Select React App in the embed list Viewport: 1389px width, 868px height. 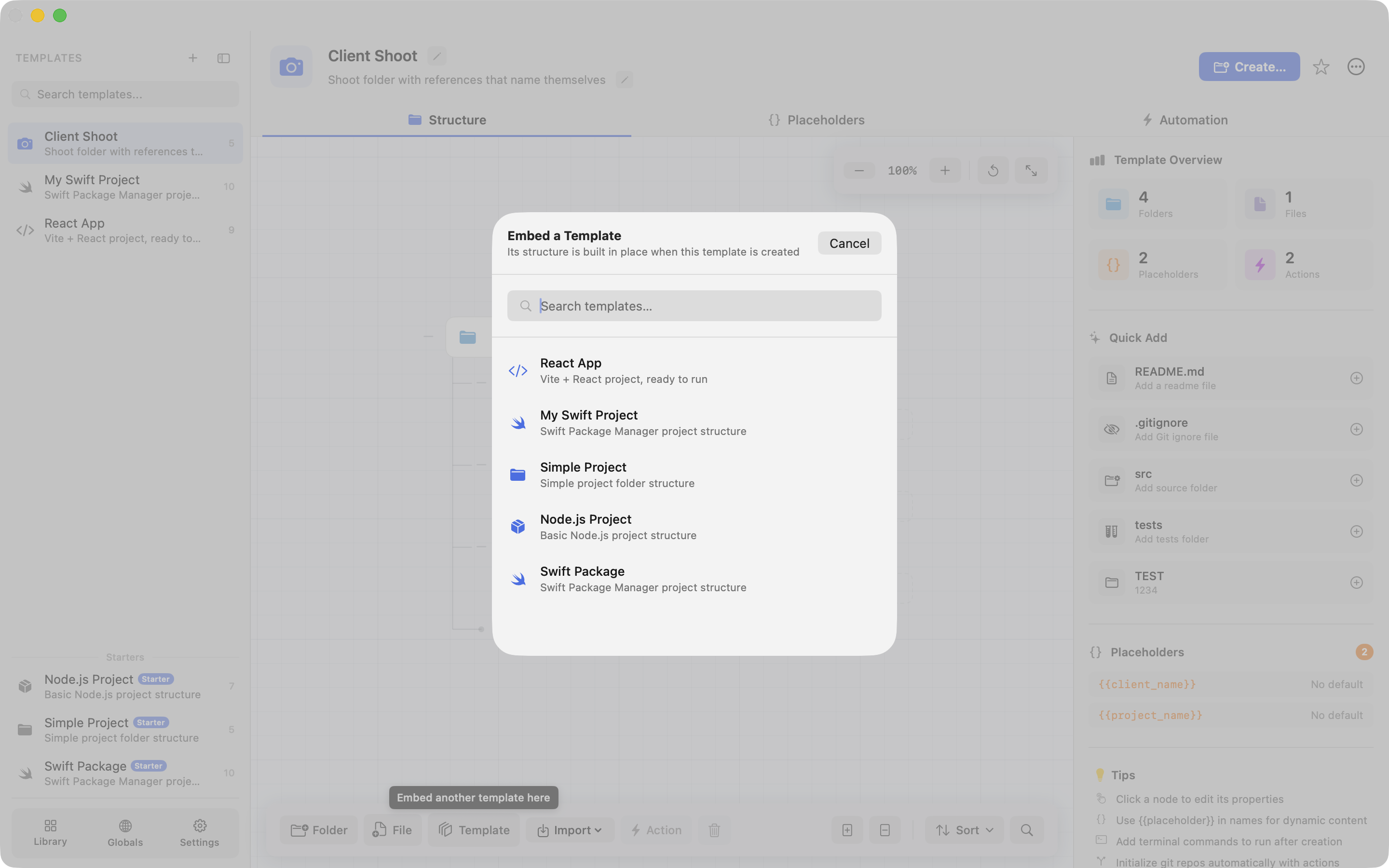pyautogui.click(x=694, y=371)
